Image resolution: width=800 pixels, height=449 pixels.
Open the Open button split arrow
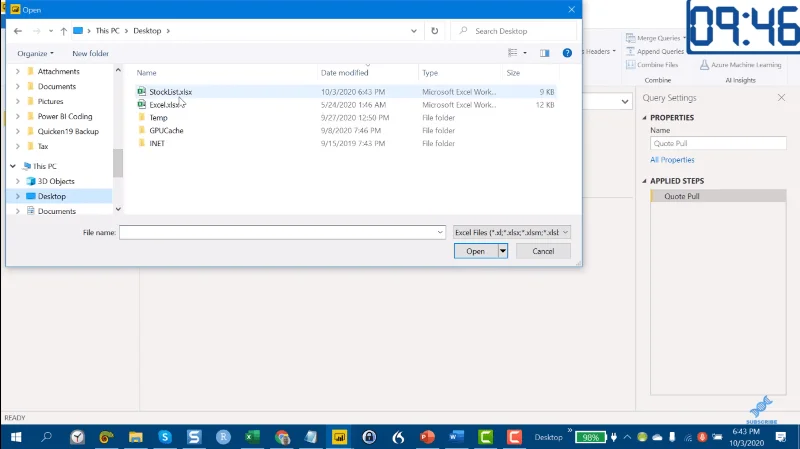pyautogui.click(x=503, y=251)
